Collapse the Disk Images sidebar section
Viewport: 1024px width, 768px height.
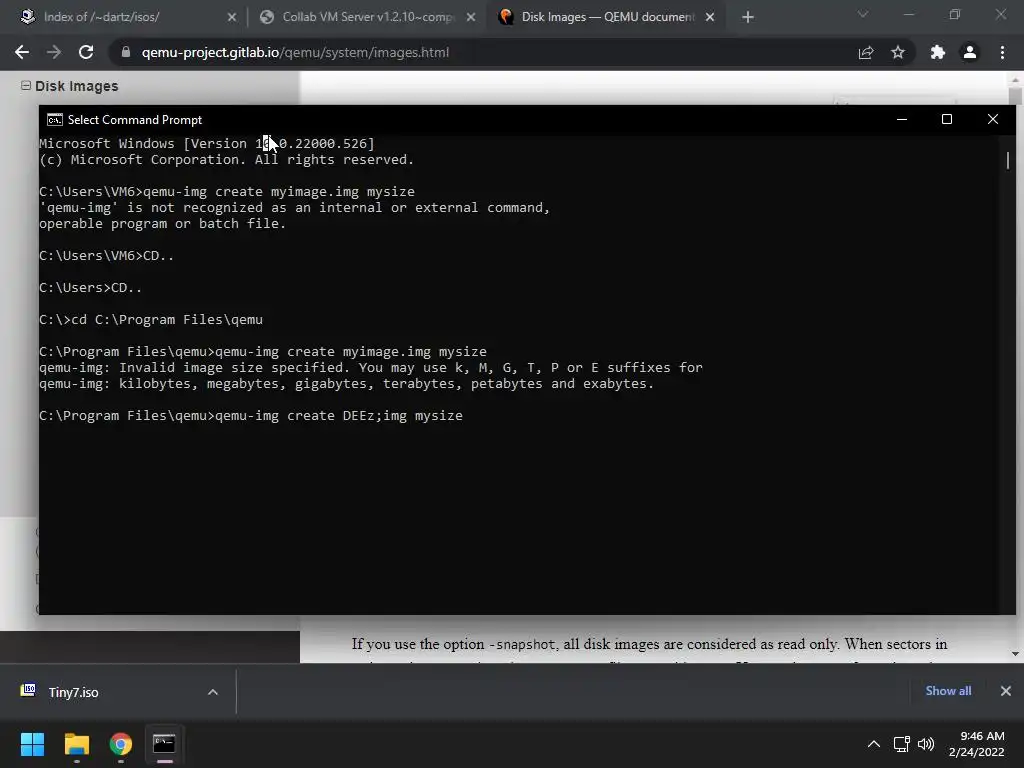pyautogui.click(x=25, y=86)
